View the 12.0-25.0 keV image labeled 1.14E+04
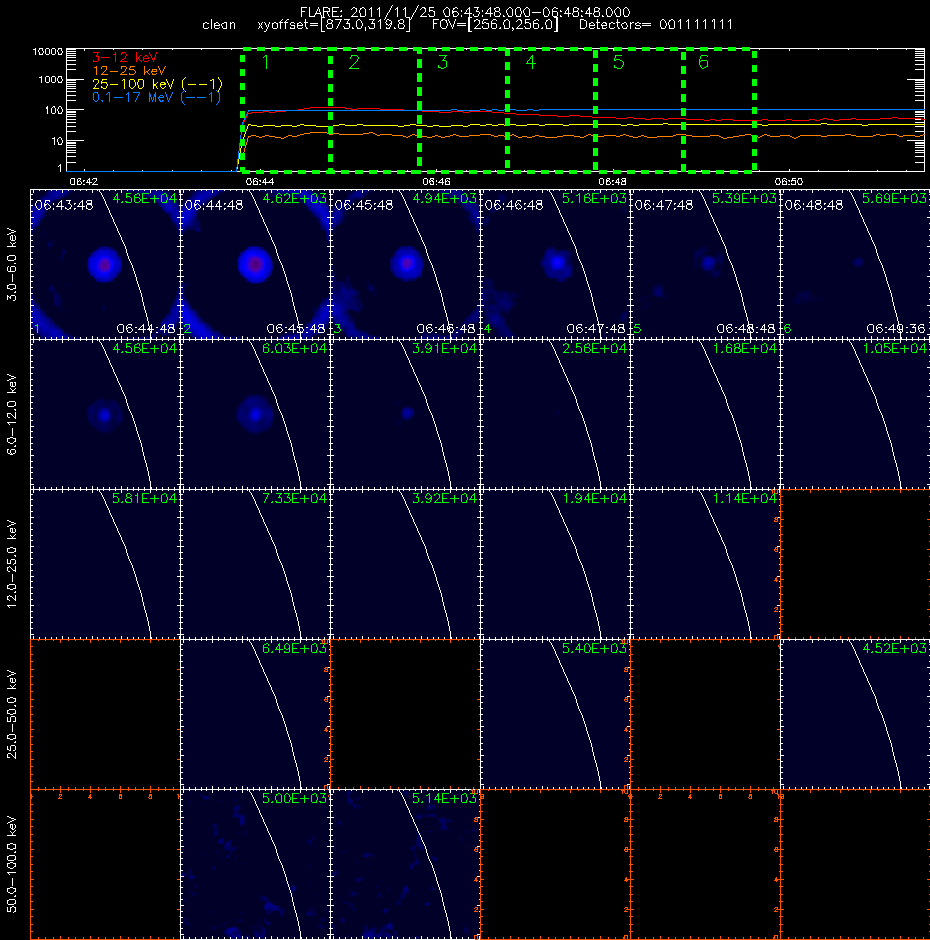 705,564
